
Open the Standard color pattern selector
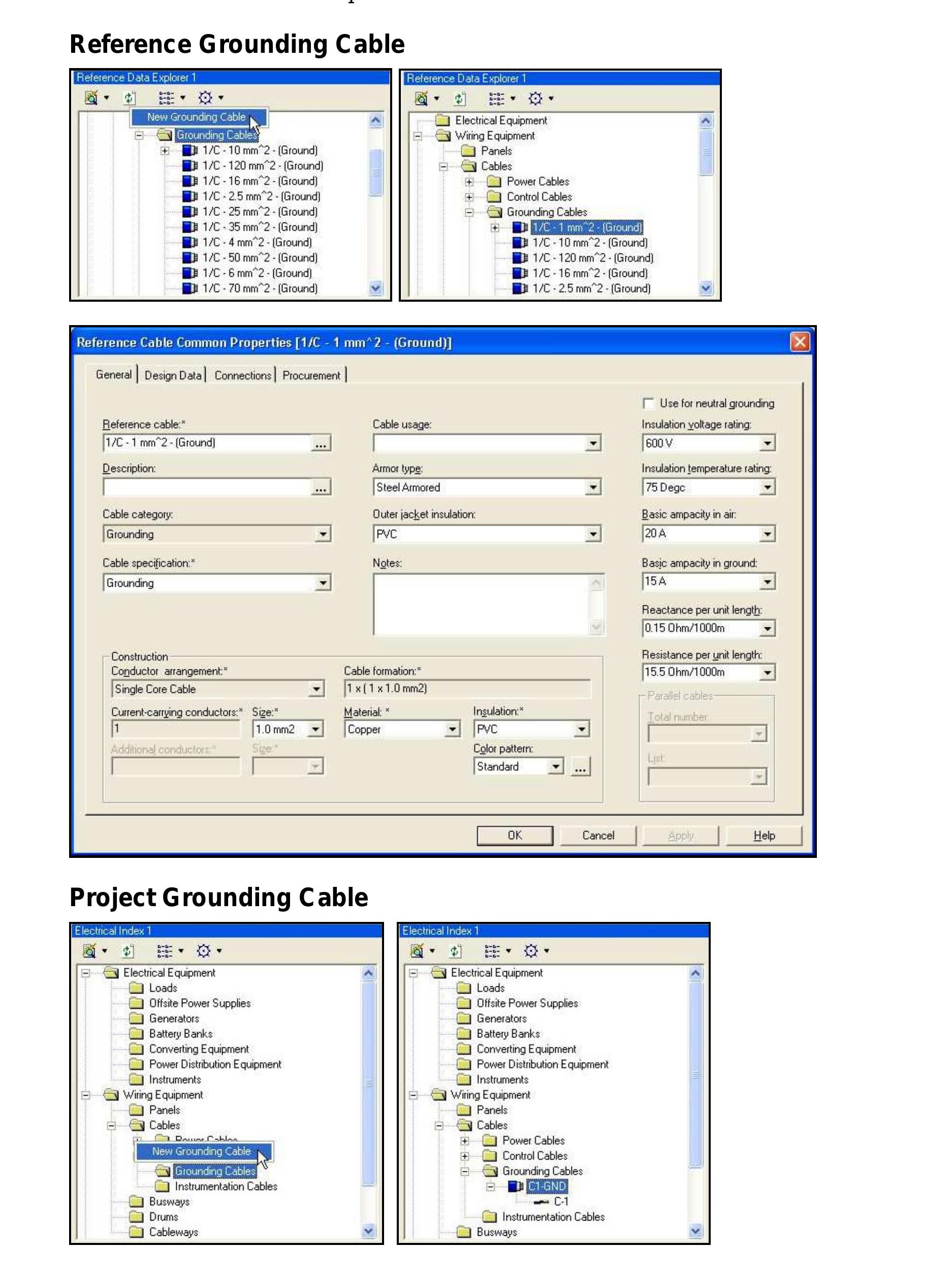[x=555, y=766]
